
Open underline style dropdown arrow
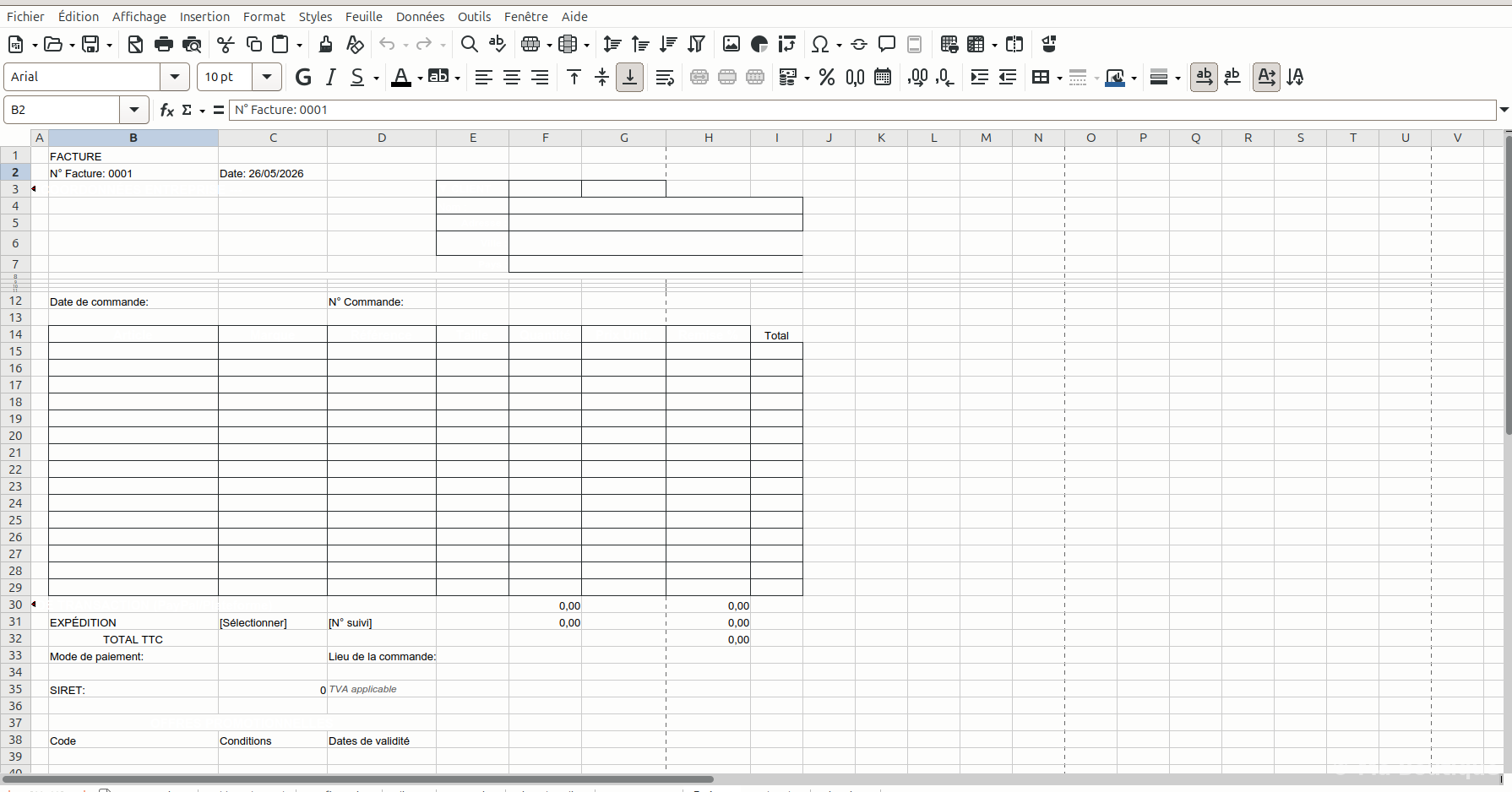pos(376,78)
